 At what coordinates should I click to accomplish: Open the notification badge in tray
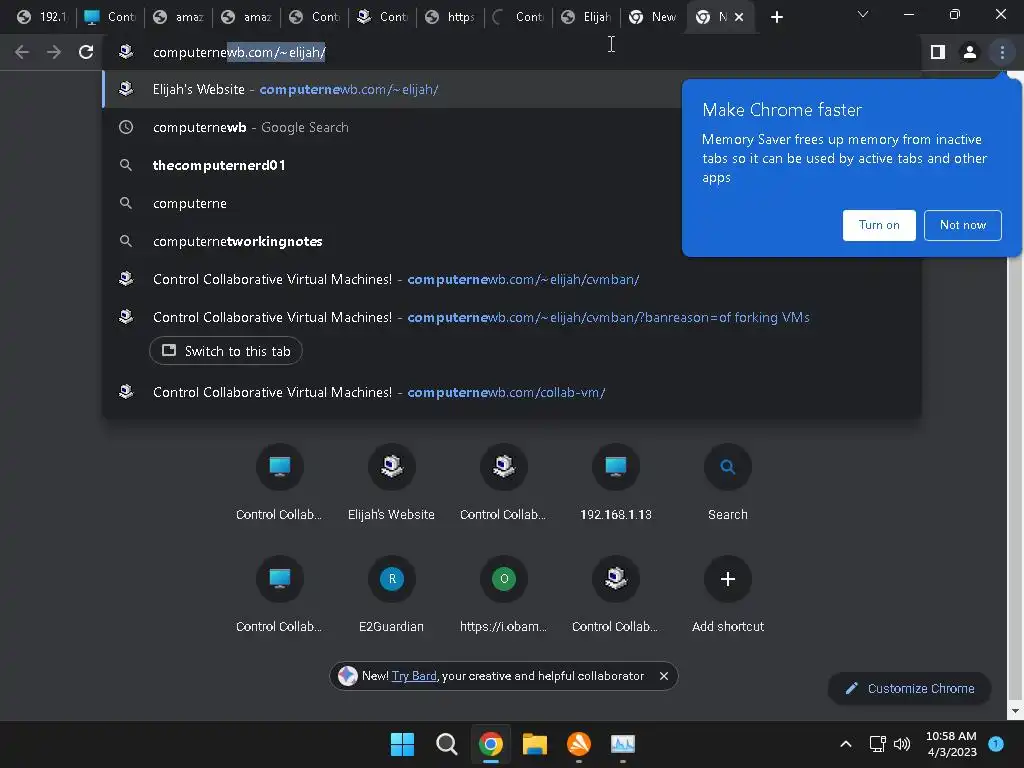996,744
